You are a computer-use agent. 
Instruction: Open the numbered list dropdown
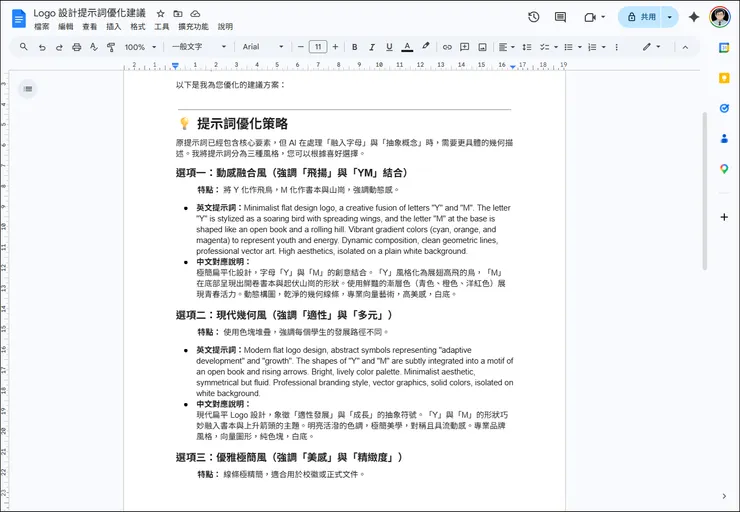(597, 47)
